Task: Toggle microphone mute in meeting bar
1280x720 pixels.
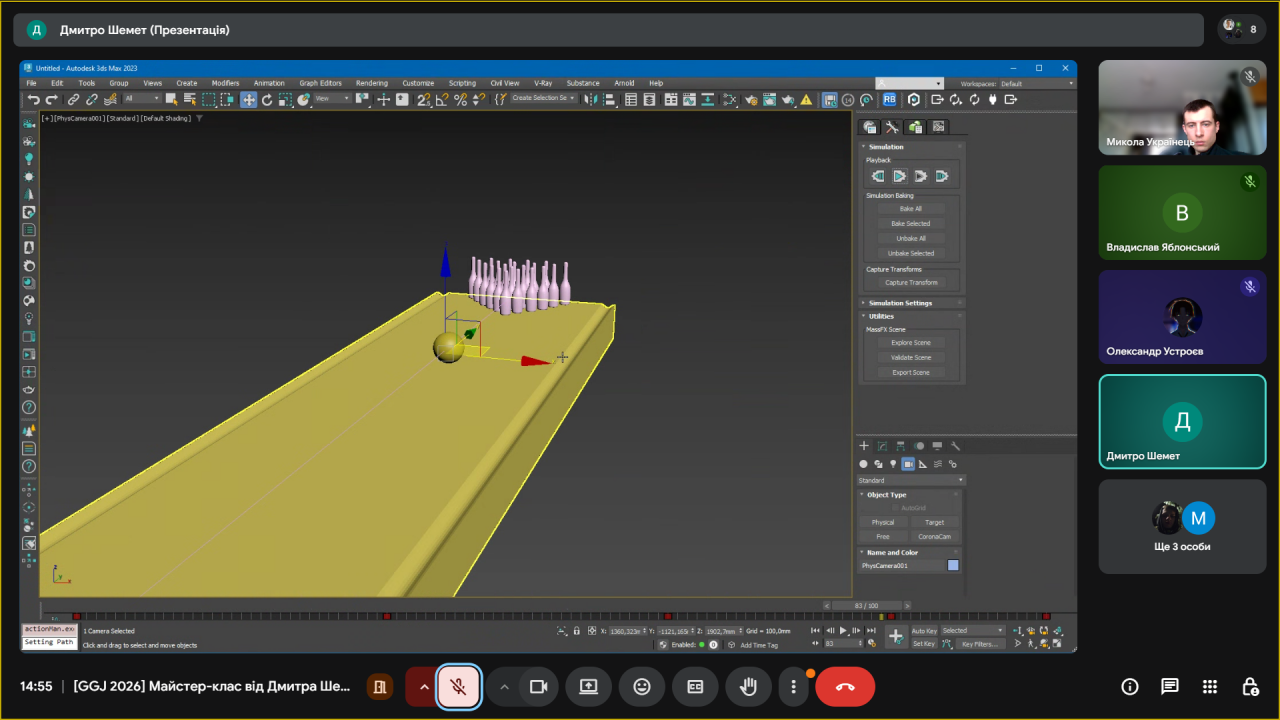Action: click(459, 687)
